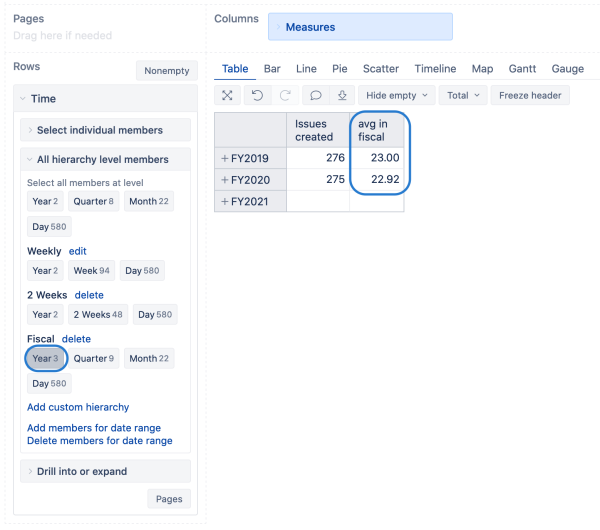Select Weekly hierarchy Day 580 level
Viewport: 600px width, 530px height.
point(142,271)
